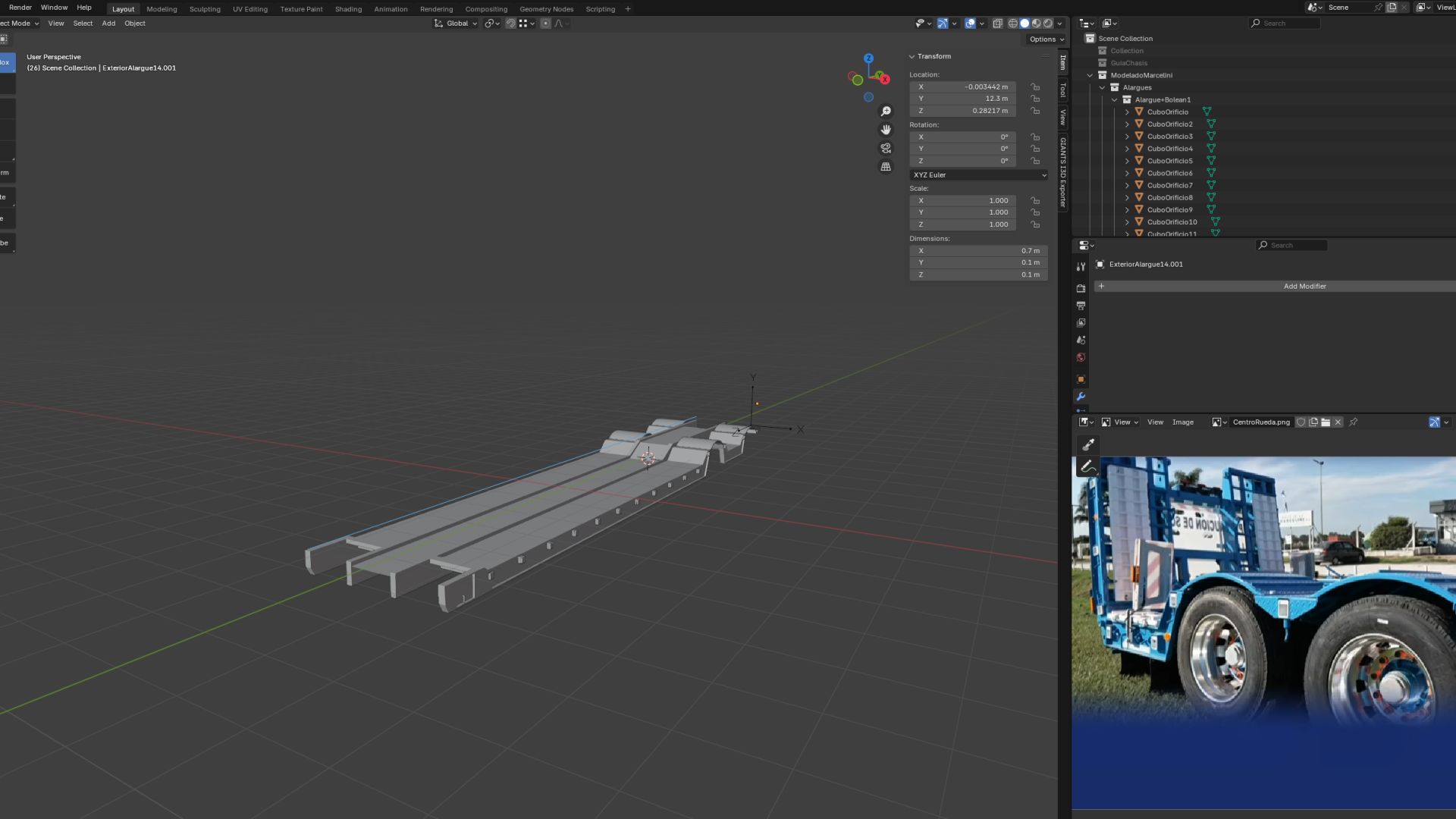Unlink image with the X icon
Image resolution: width=1456 pixels, height=819 pixels.
1338,422
